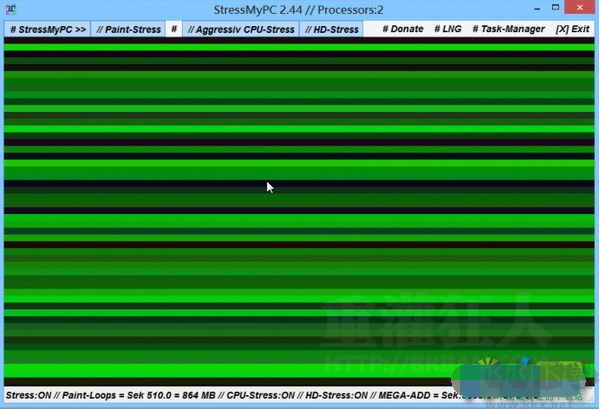Minimize the StressMyPC window

(x=537, y=8)
